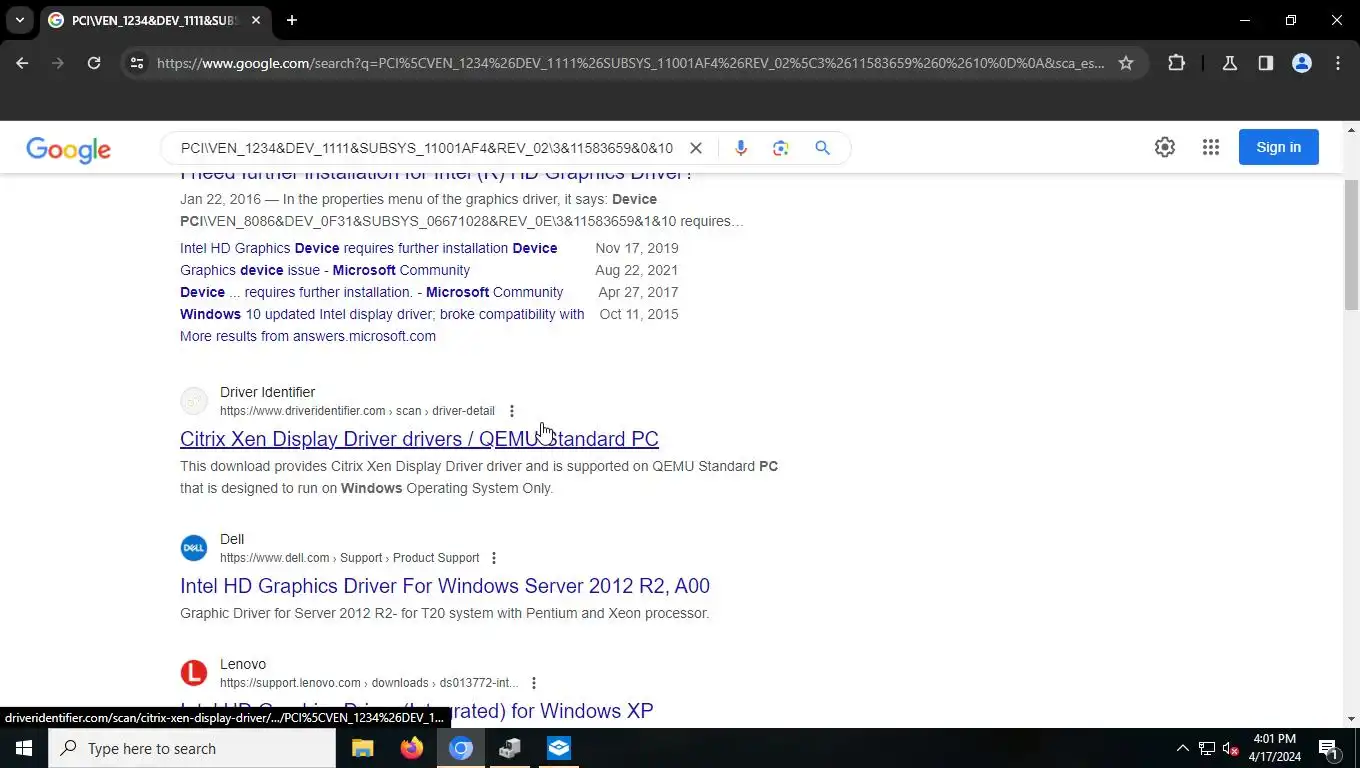Click dell.com Product Support breadcrumb
Viewport: 1360px width, 768px height.
tap(349, 558)
